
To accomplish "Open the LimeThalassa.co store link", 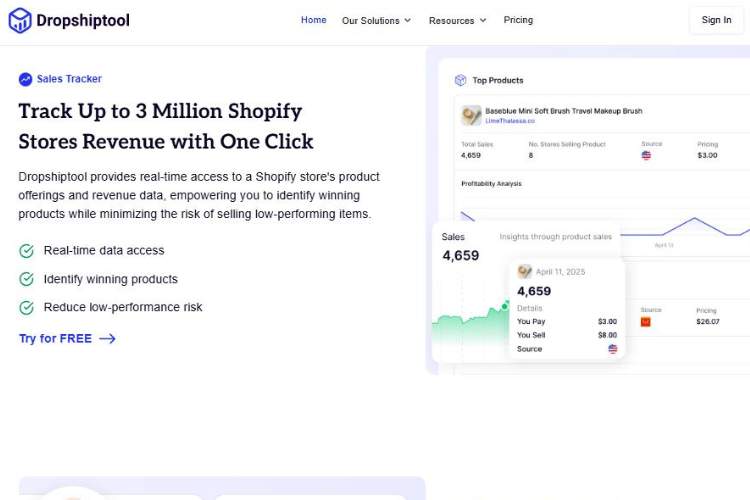I will click(511, 121).
